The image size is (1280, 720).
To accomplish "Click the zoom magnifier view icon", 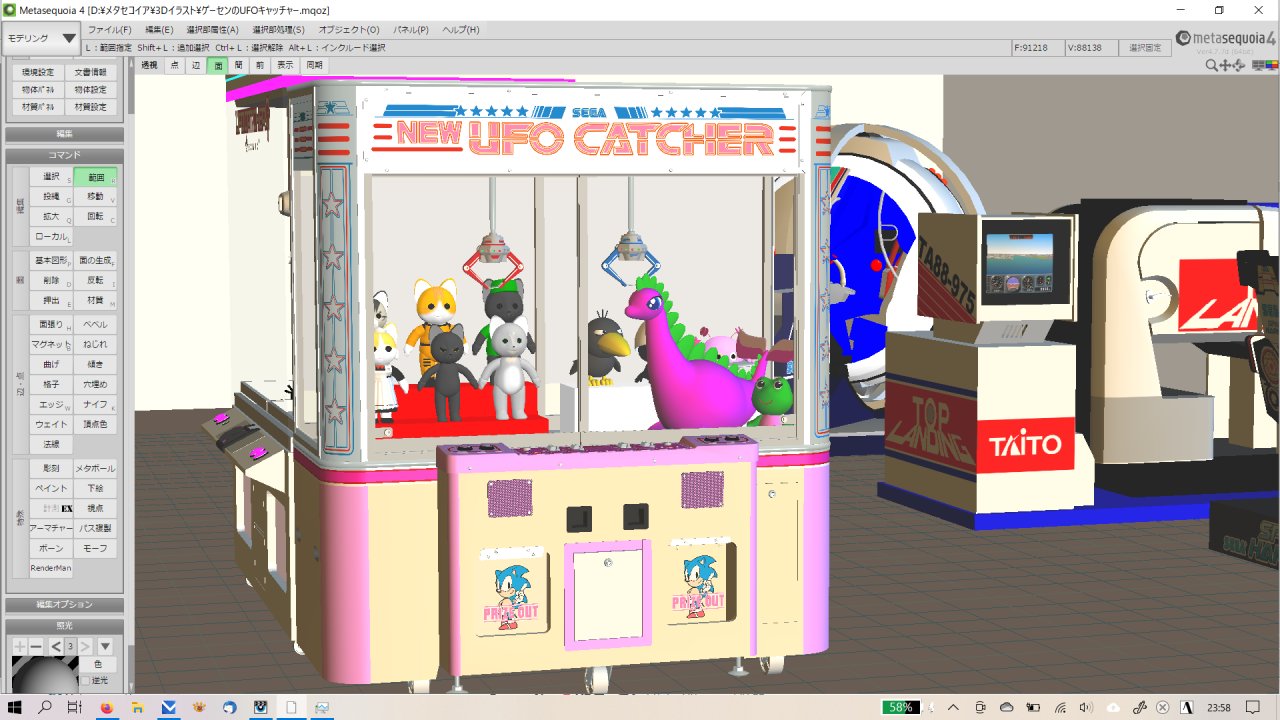I will tap(1212, 66).
